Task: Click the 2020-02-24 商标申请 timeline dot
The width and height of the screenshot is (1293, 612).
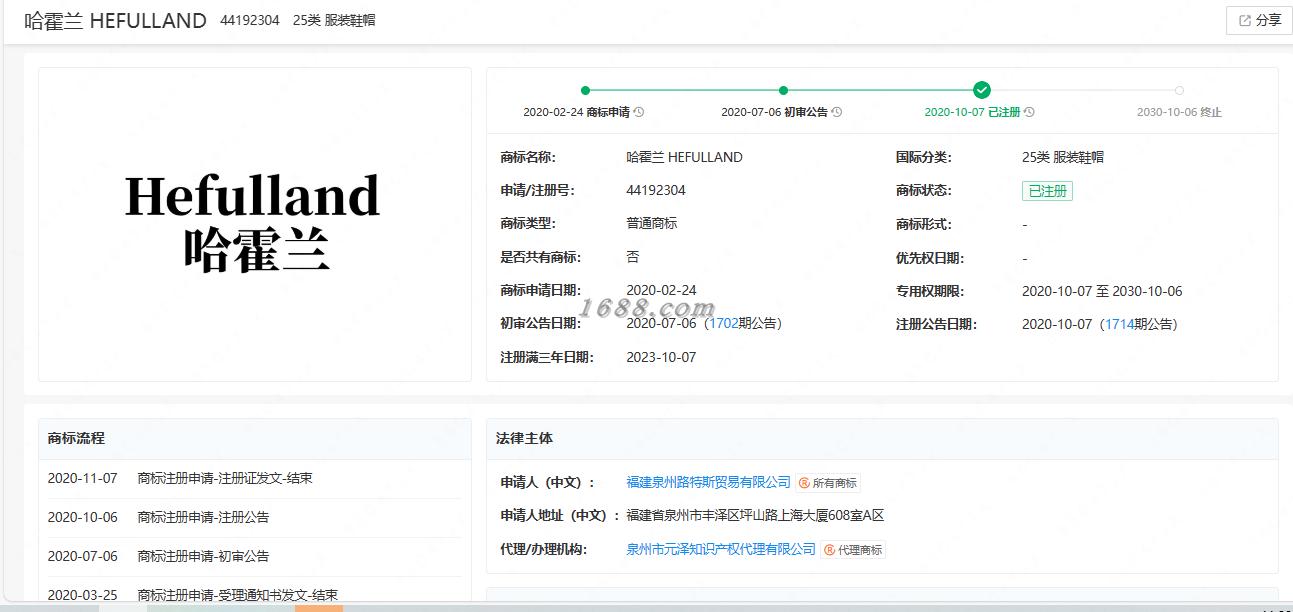Action: [585, 90]
